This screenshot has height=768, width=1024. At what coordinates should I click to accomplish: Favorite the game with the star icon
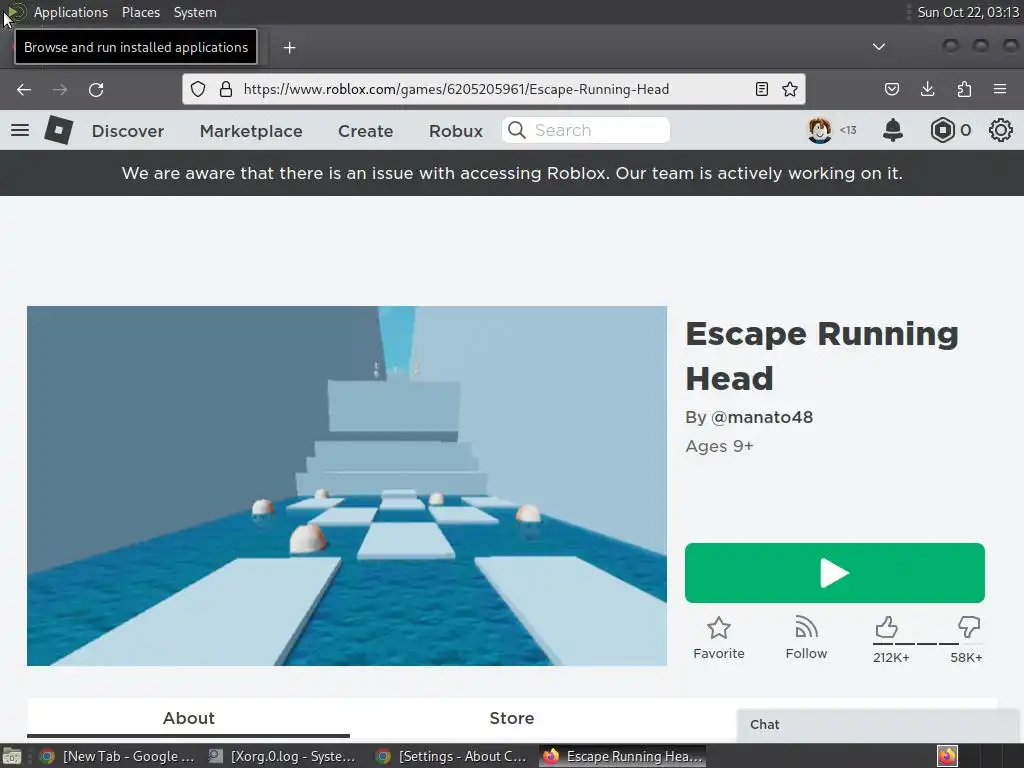pos(718,628)
